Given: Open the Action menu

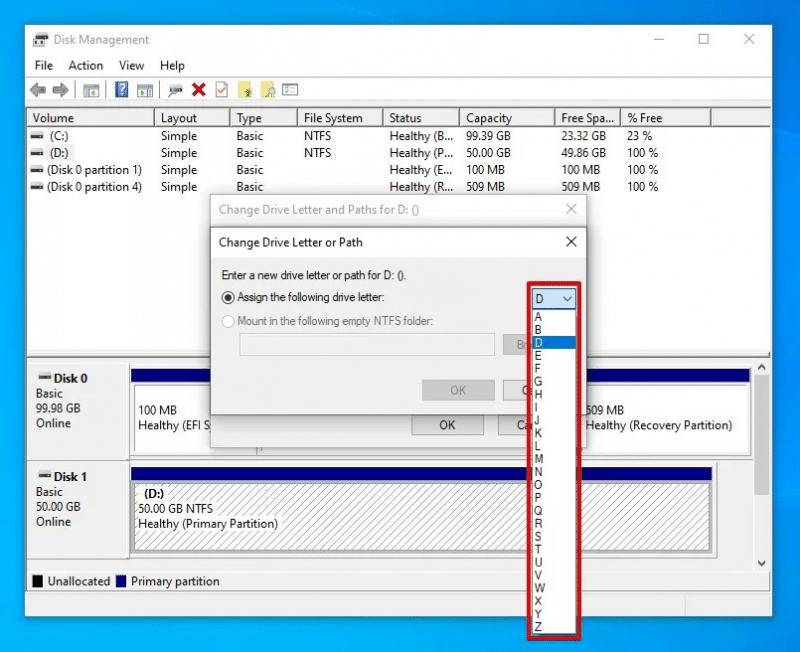Looking at the screenshot, I should coord(86,65).
